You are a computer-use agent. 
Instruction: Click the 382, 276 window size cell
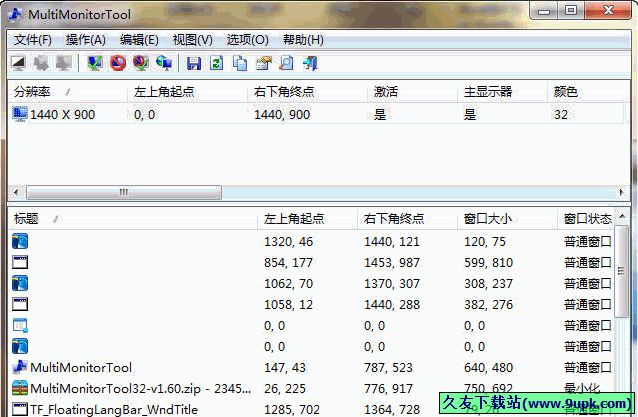pos(489,305)
